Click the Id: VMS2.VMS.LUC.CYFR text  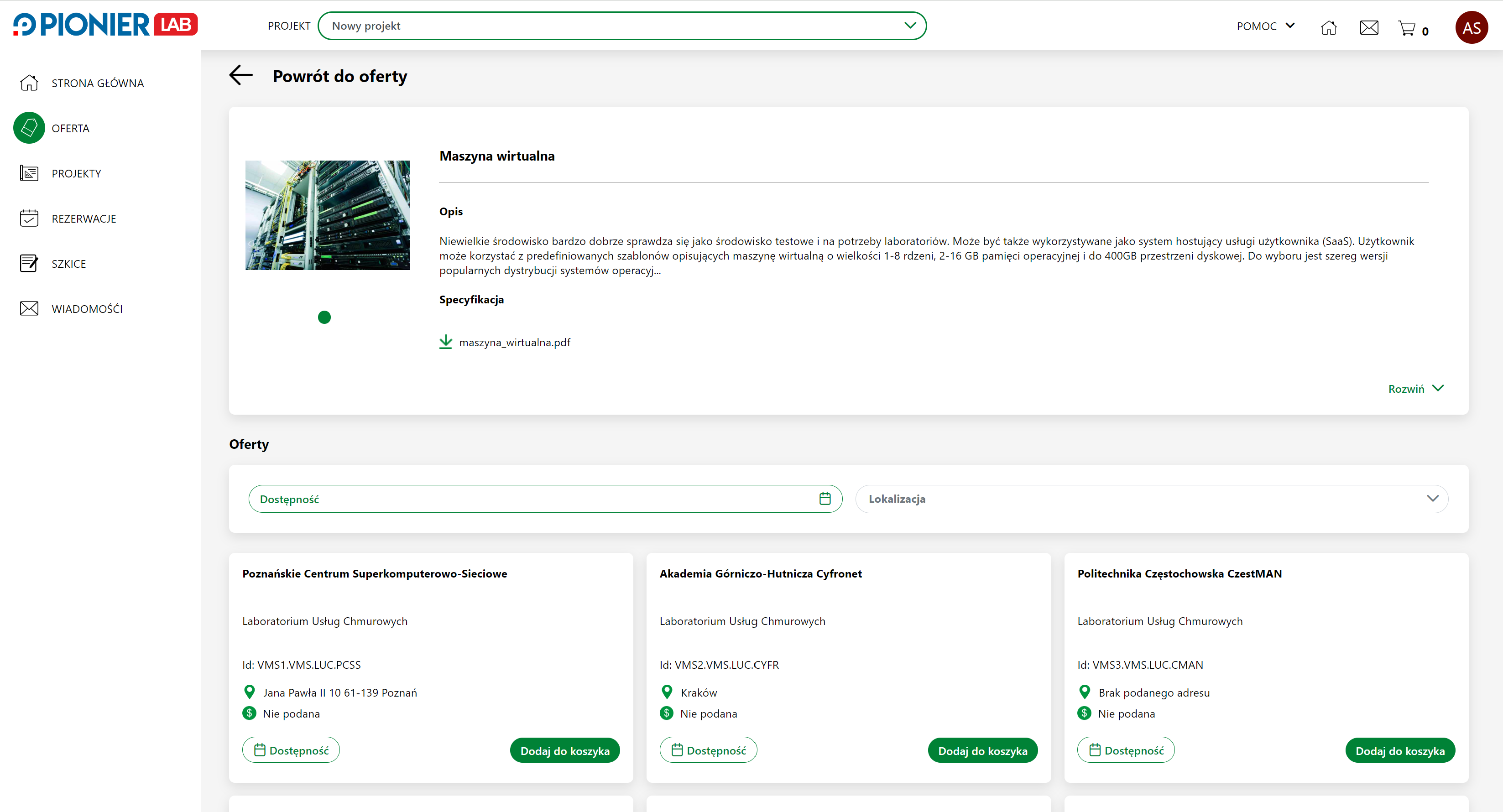(x=719, y=664)
